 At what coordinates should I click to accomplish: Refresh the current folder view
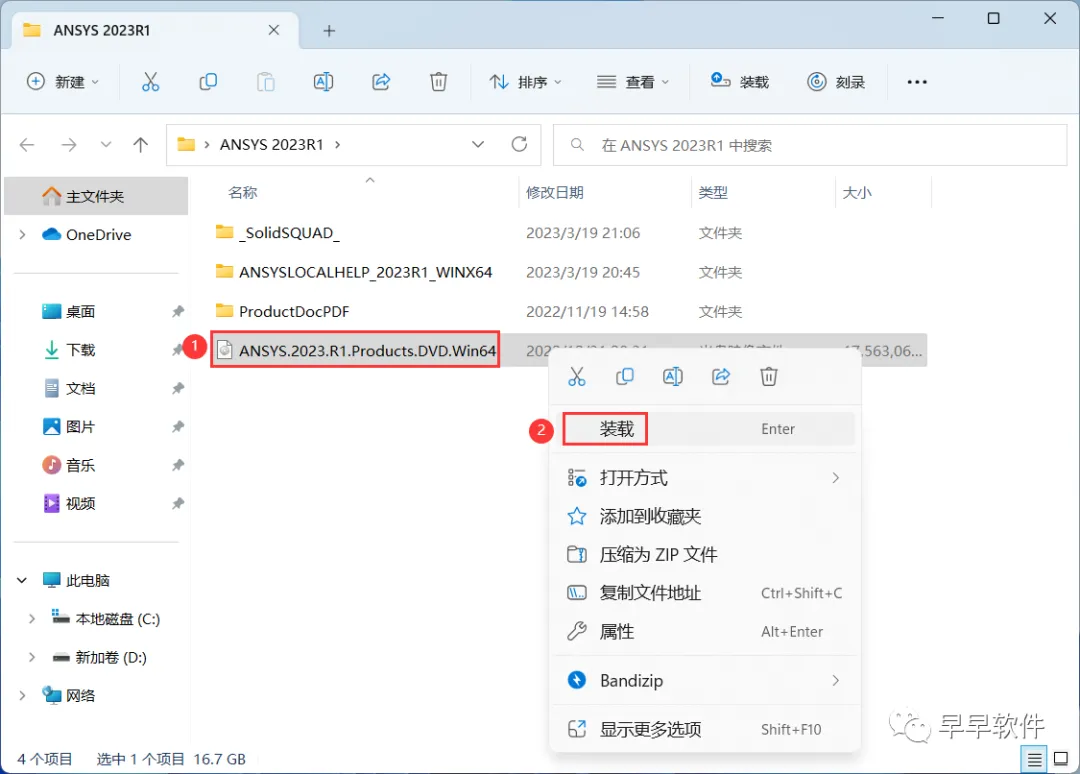coord(519,144)
